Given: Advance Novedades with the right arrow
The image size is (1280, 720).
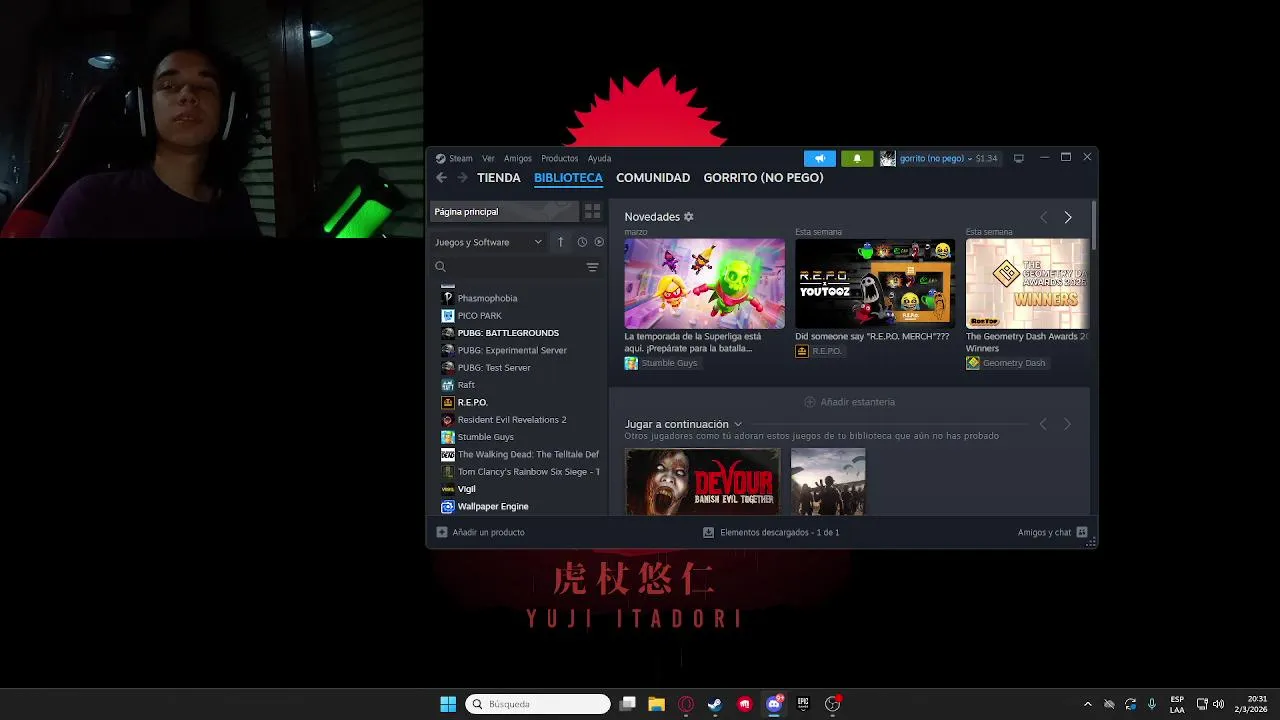Looking at the screenshot, I should tap(1068, 217).
